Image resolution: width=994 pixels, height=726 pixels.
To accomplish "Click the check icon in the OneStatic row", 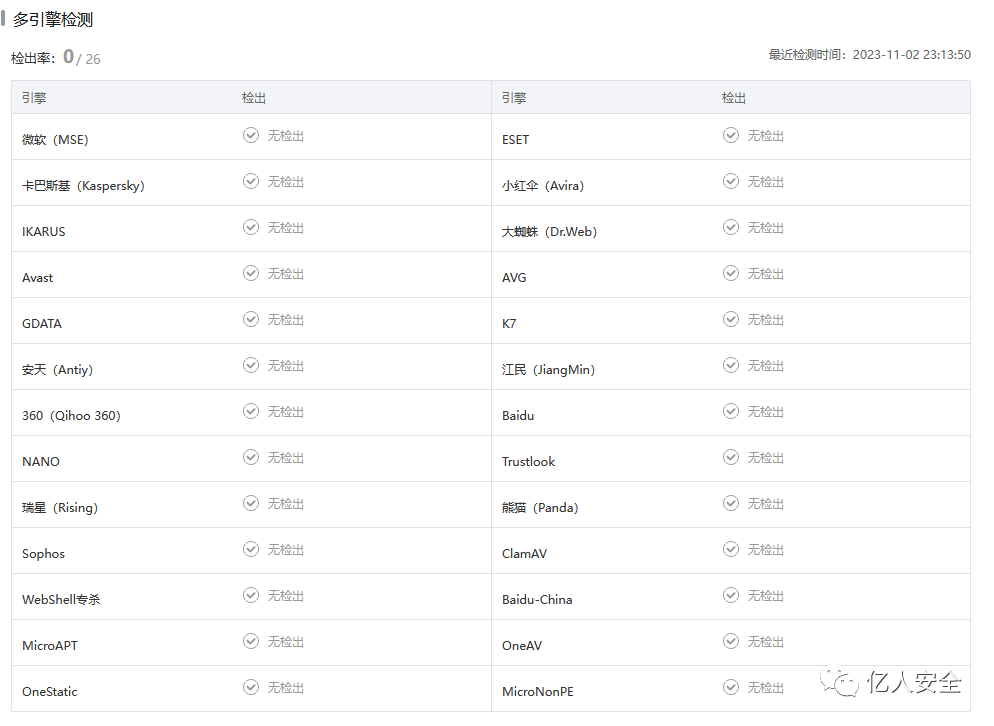I will [251, 687].
